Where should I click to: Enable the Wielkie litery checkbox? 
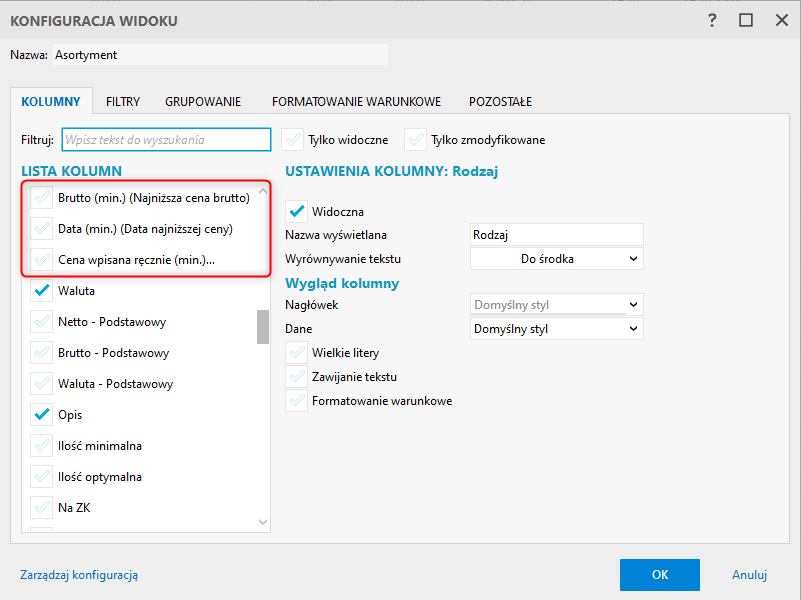point(296,353)
